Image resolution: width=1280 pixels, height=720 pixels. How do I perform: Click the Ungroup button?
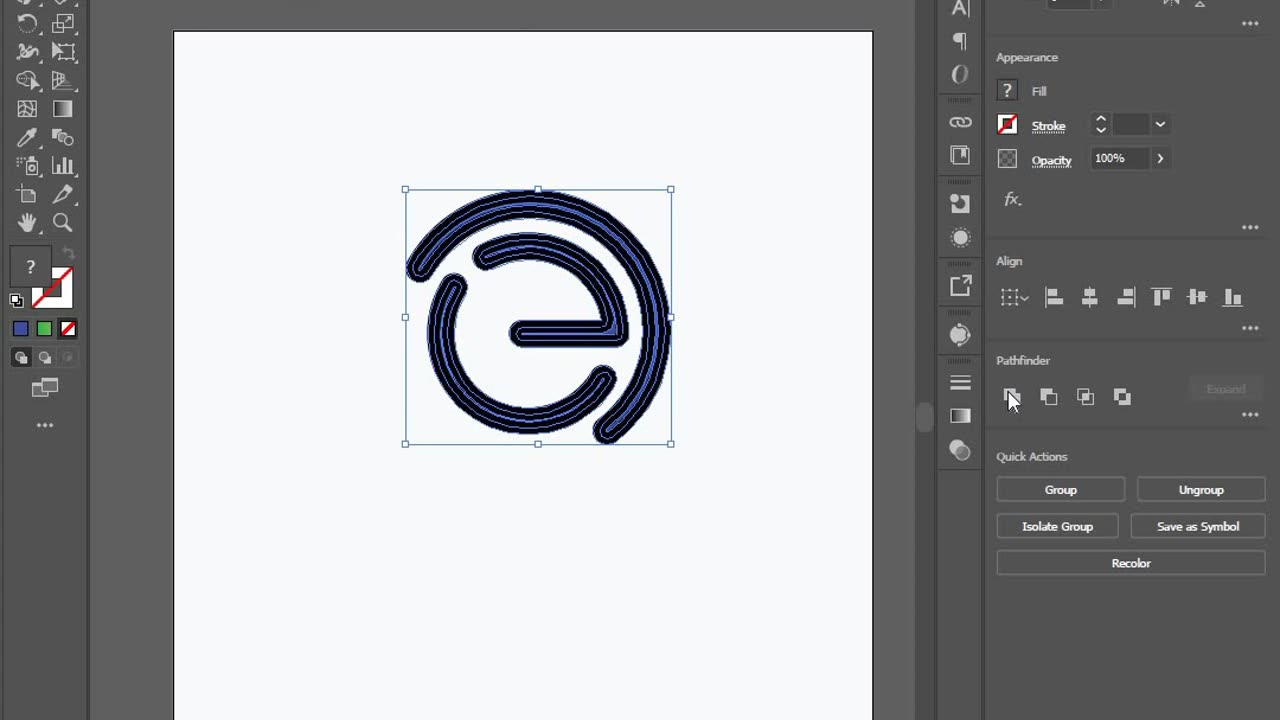(x=1201, y=490)
